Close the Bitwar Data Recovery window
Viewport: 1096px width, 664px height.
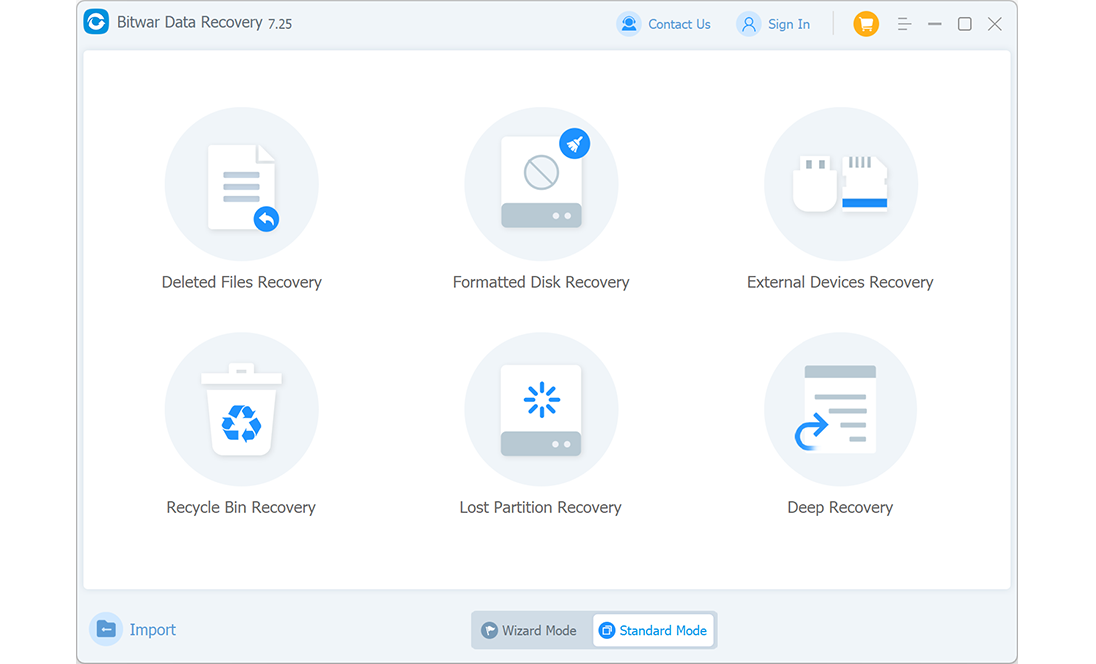995,24
